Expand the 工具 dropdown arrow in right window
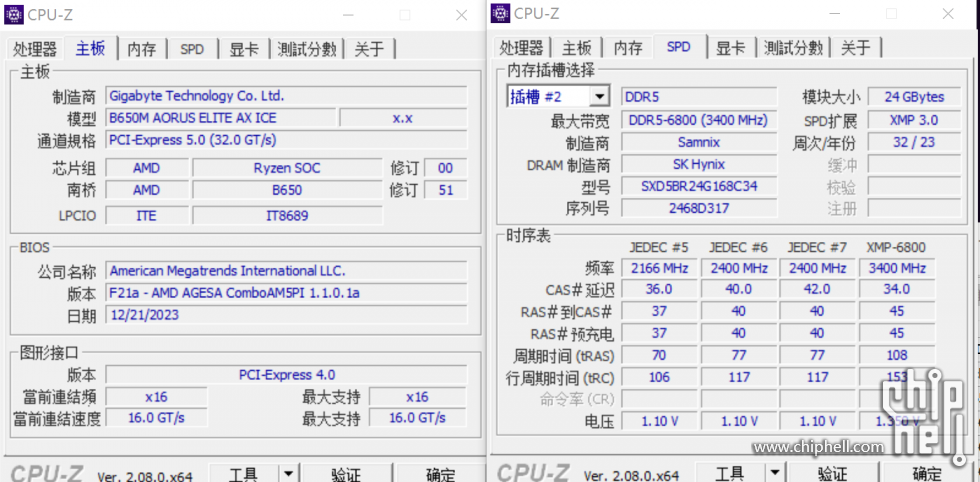 pyautogui.click(x=774, y=473)
